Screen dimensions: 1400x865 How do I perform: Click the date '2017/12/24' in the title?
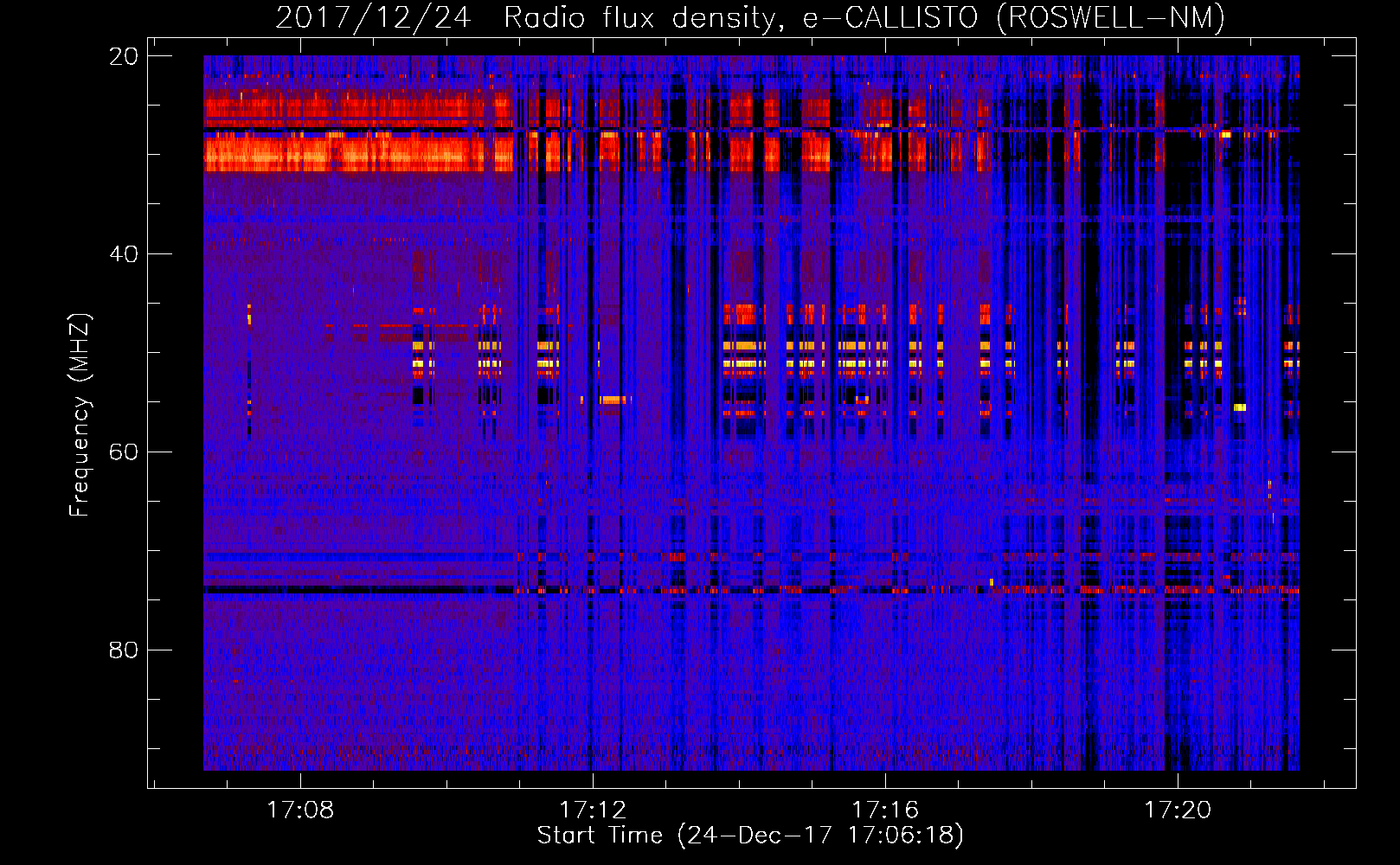[x=373, y=17]
